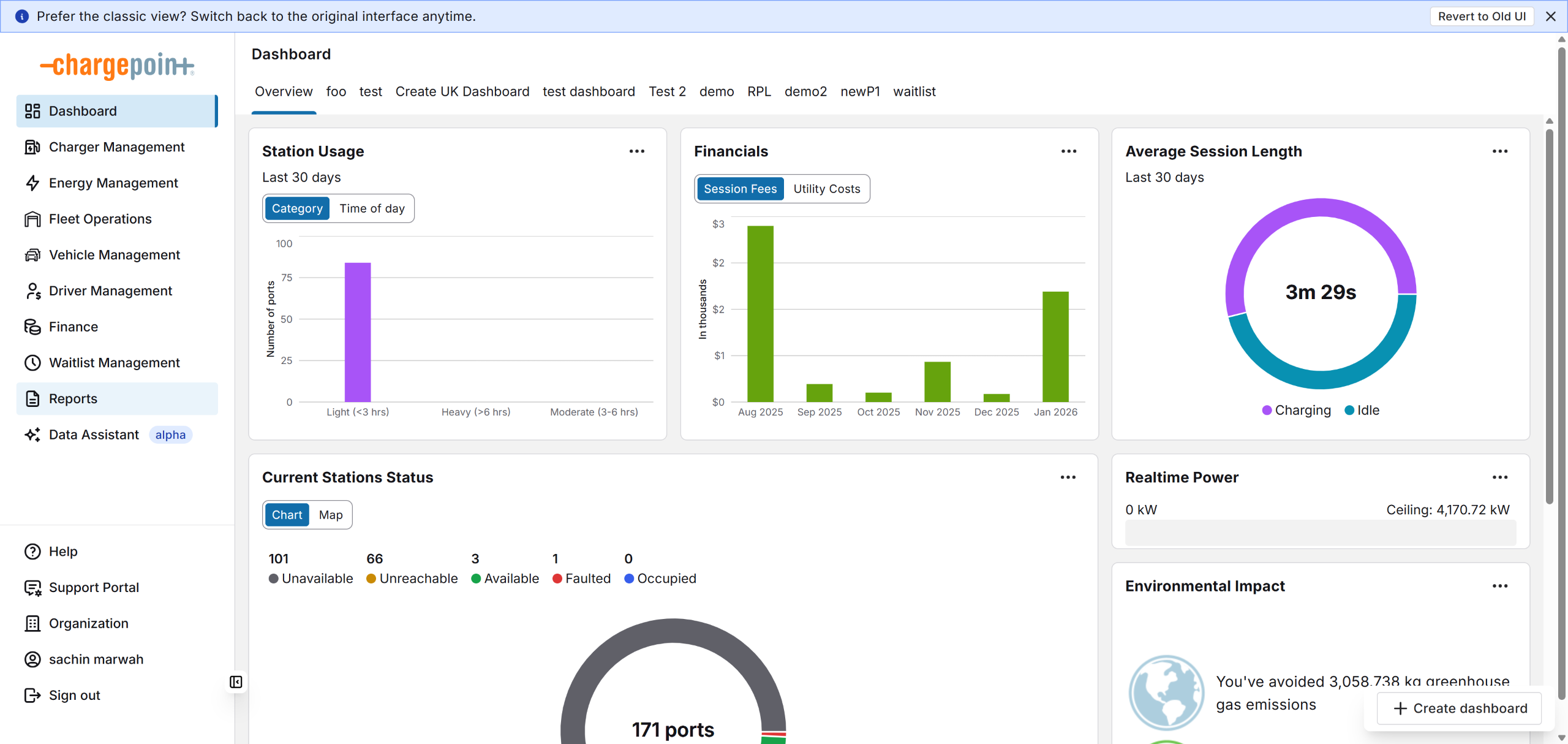Open the Create UK Dashboard tab

462,91
